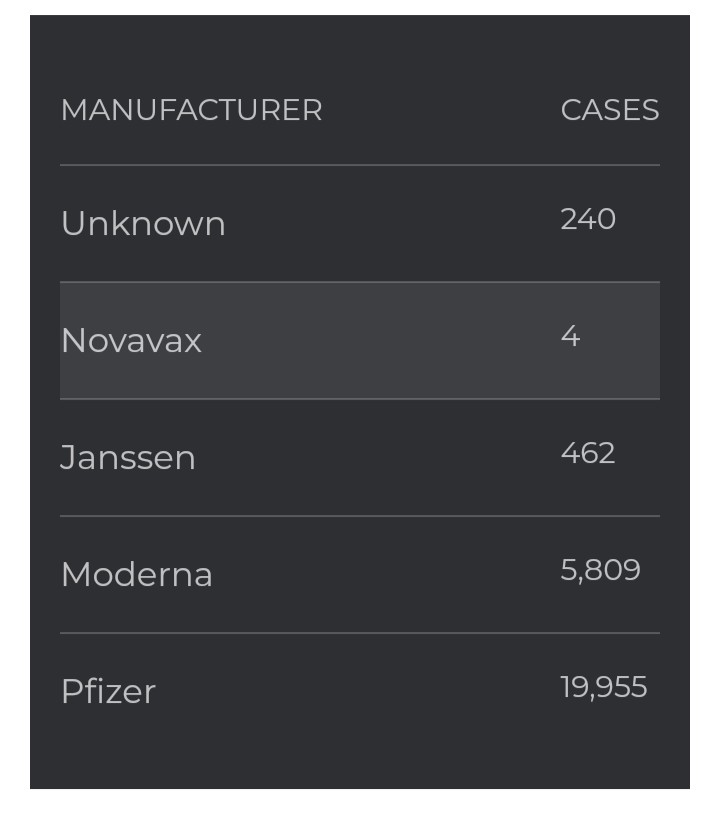
Task: Select the Unknown manufacturer row
Action: click(360, 224)
